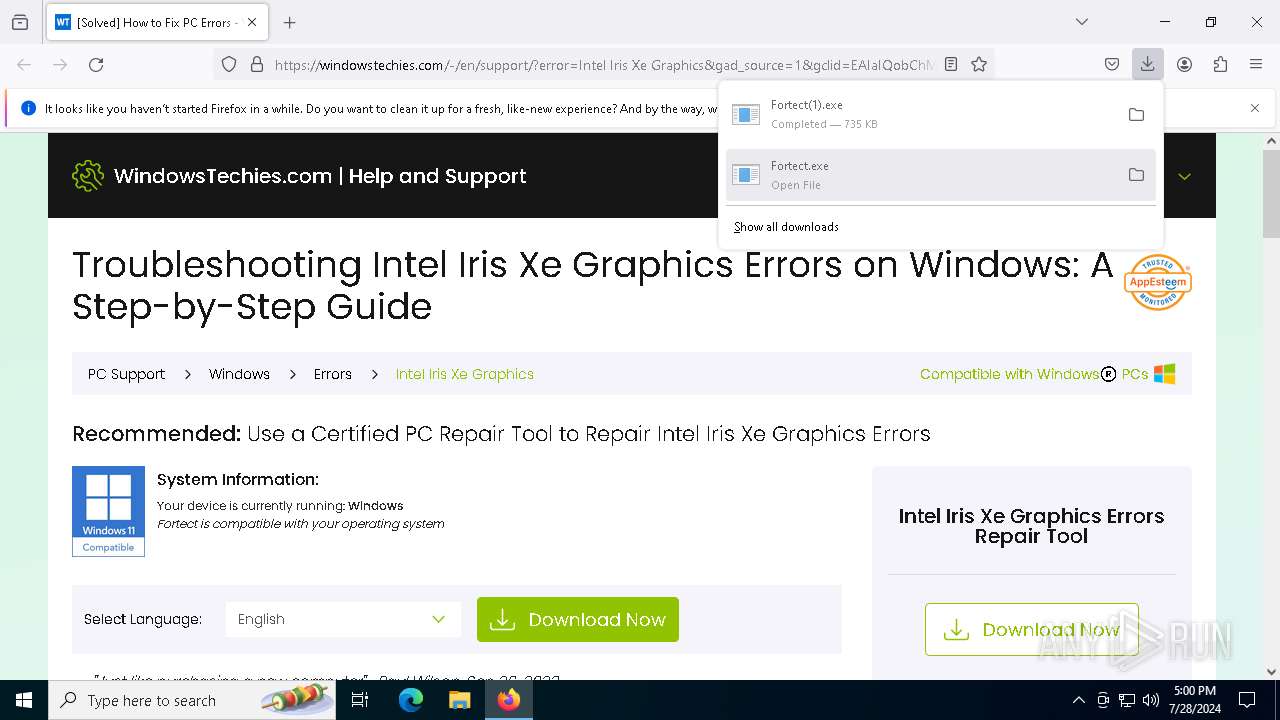
Task: Open Firefox application menu
Action: pyautogui.click(x=1256, y=65)
